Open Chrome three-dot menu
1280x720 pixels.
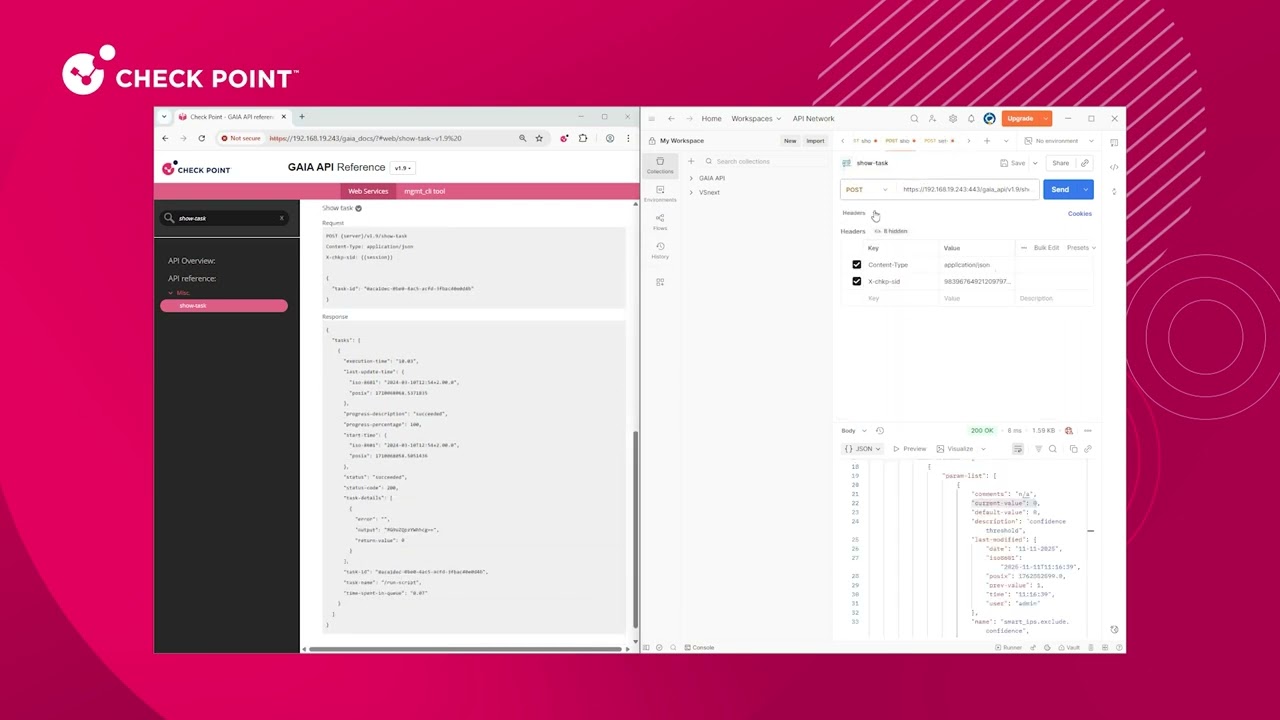(628, 138)
